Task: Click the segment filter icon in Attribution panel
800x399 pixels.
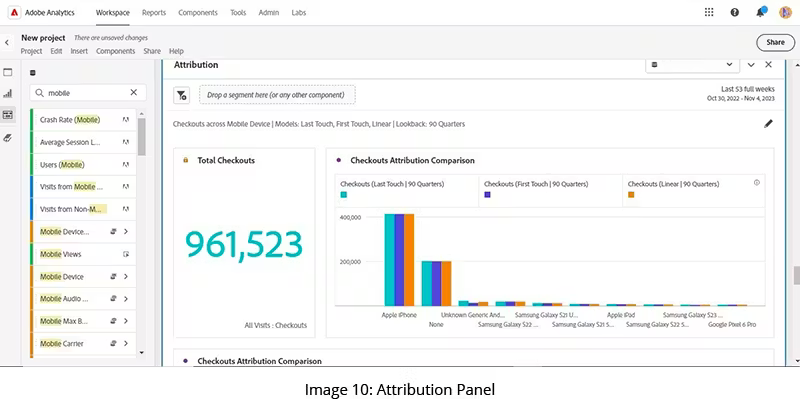Action: 182,95
